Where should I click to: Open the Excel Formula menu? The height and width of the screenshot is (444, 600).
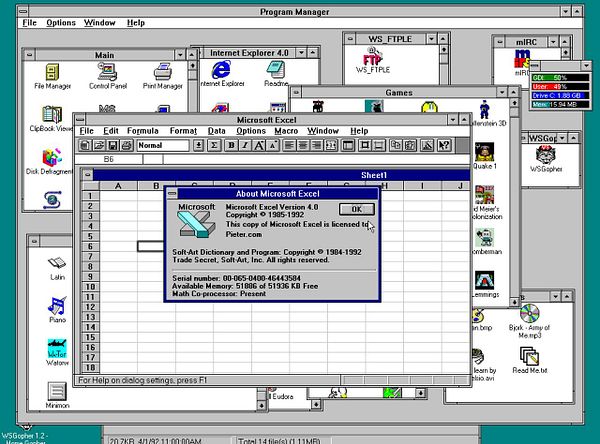pos(143,131)
